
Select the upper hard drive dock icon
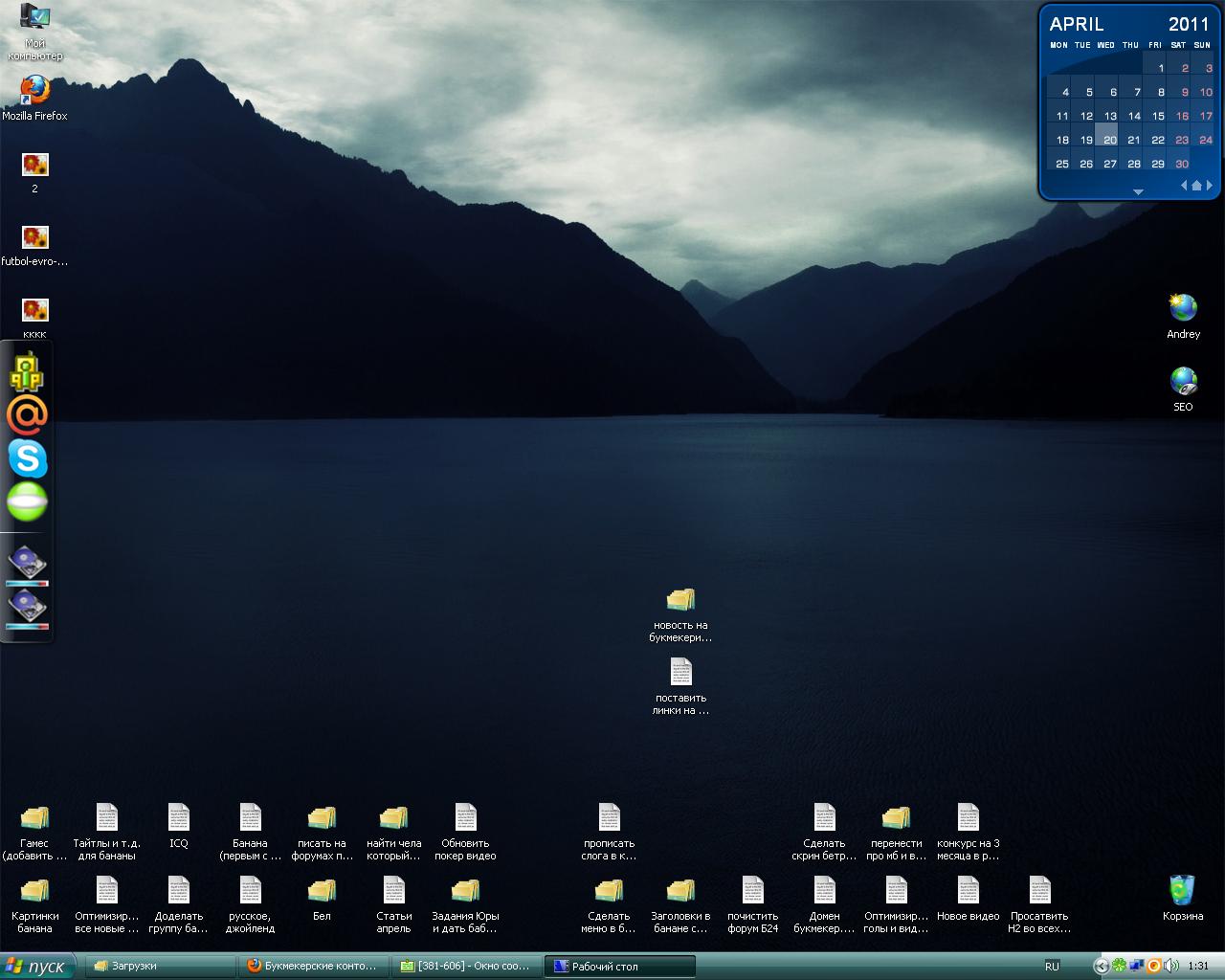(x=27, y=565)
